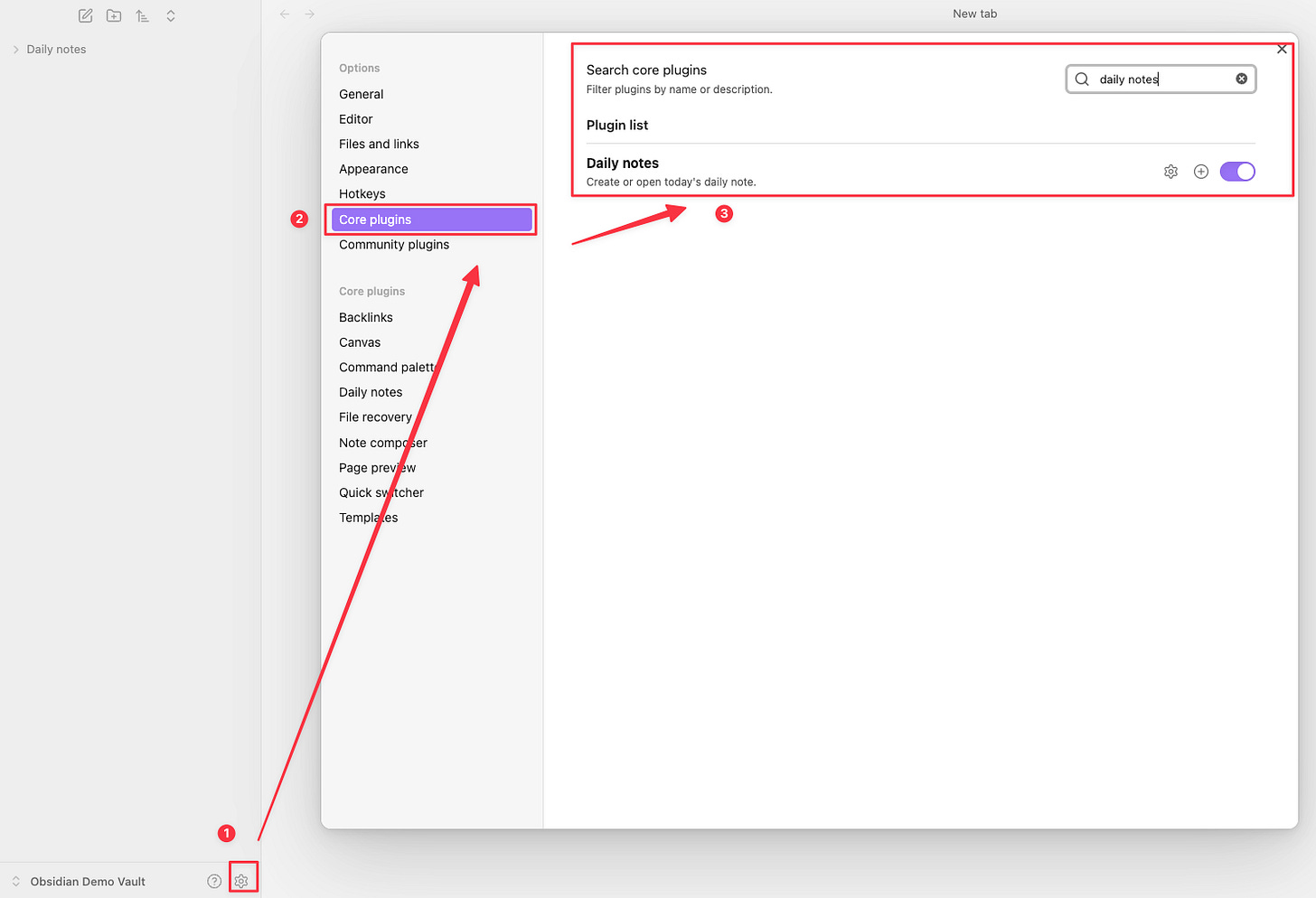Change the file explorer sort order
The height and width of the screenshot is (898, 1316).
(x=142, y=15)
